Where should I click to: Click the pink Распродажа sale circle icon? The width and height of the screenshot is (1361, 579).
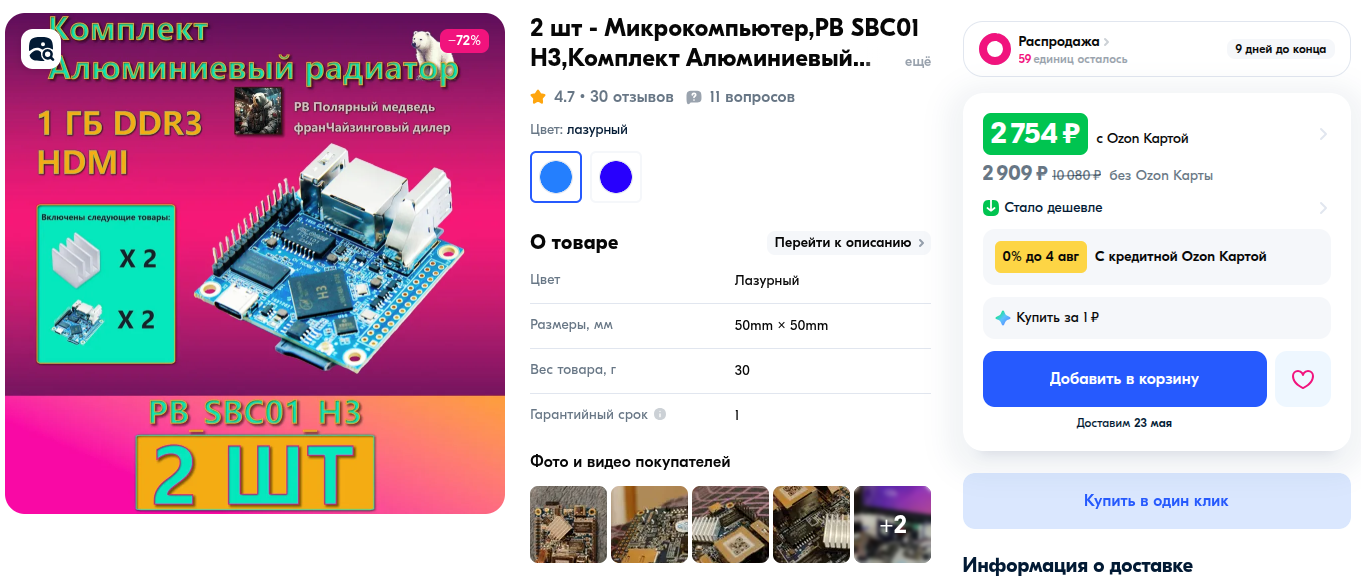[994, 49]
